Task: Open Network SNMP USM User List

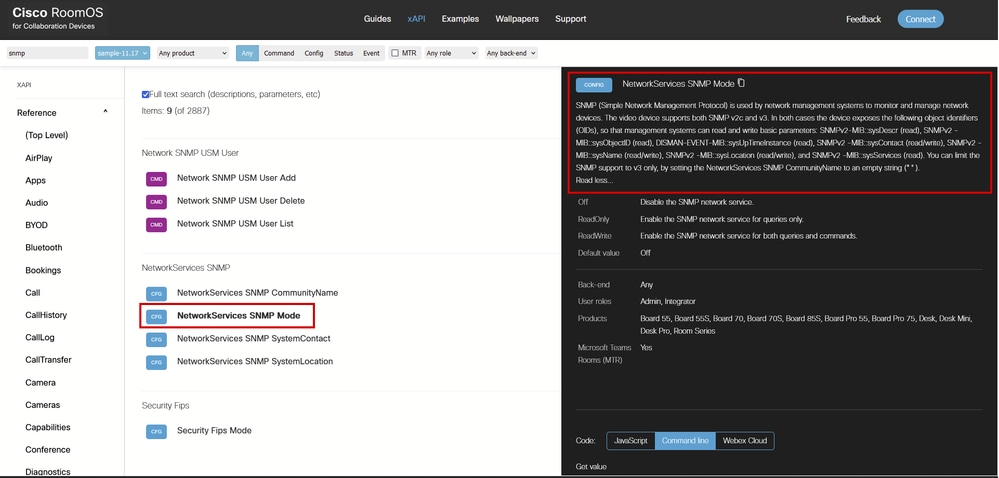Action: [x=235, y=224]
